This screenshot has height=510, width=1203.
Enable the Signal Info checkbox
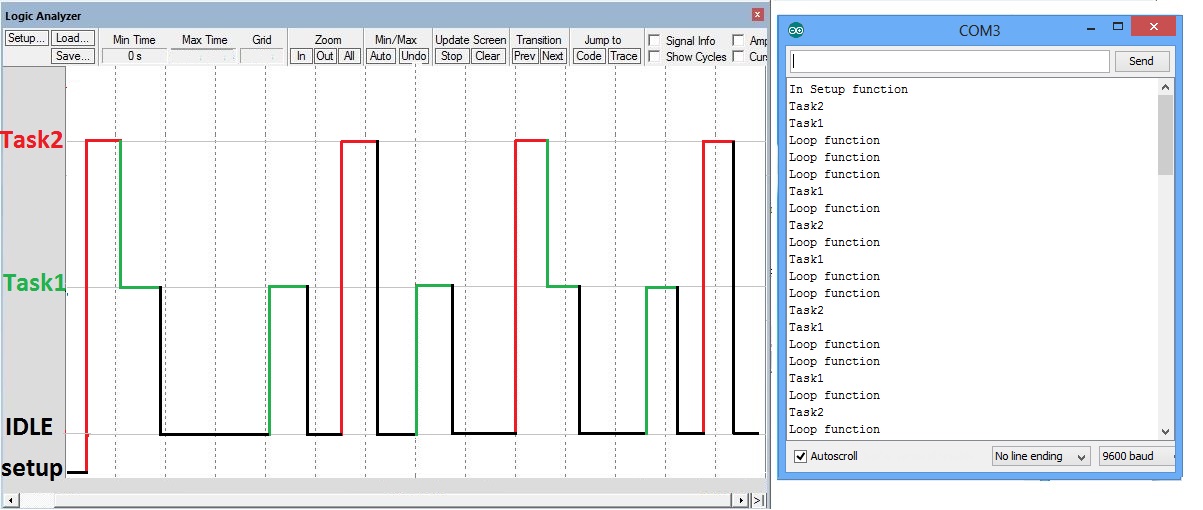(x=654, y=41)
